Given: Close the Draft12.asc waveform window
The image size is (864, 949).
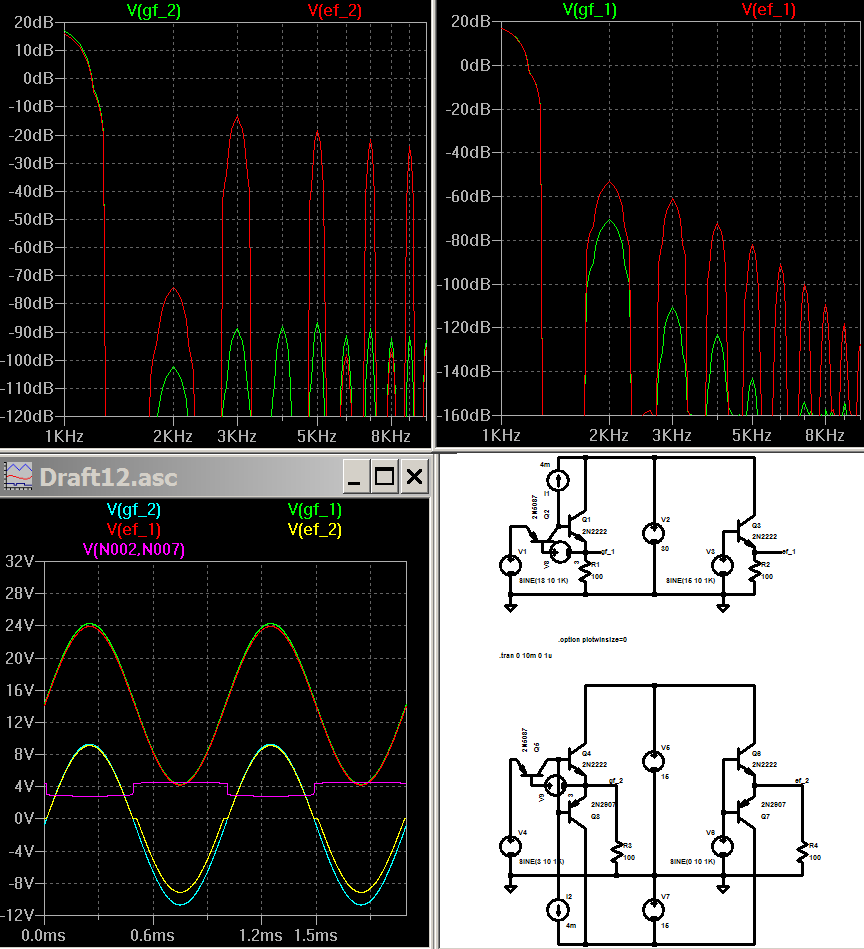Looking at the screenshot, I should pos(414,476).
